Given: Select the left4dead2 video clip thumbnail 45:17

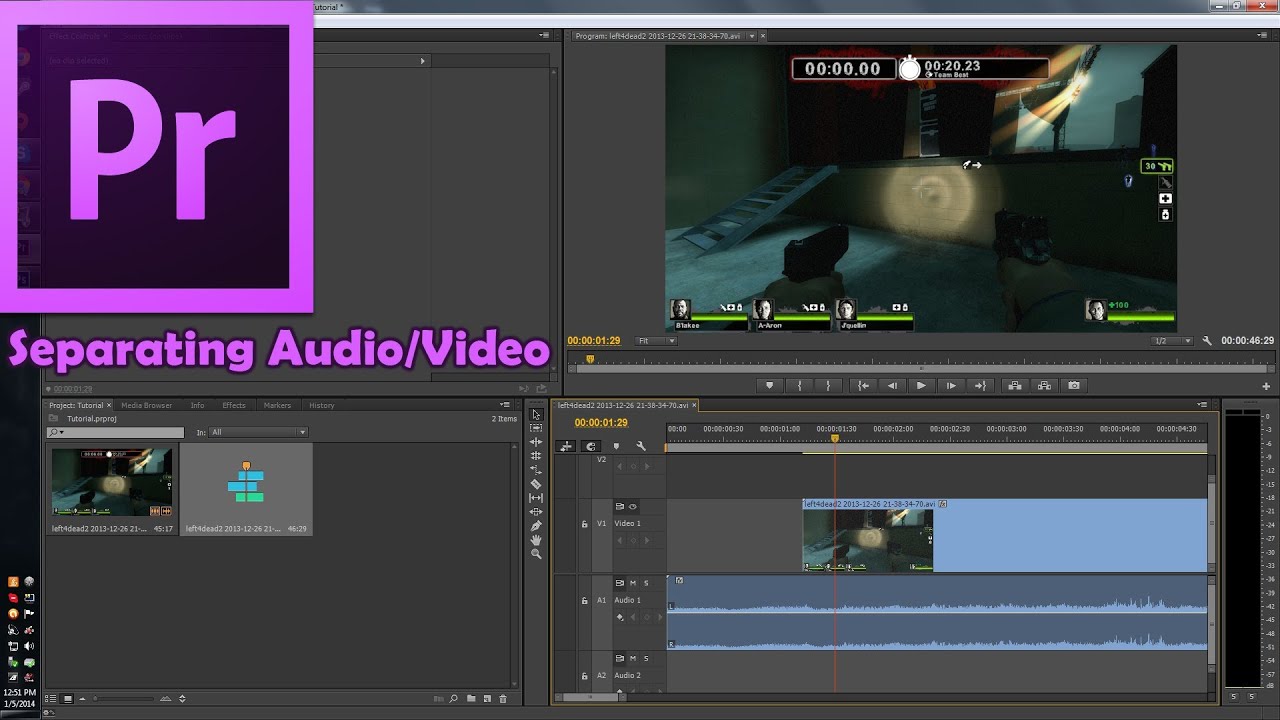Looking at the screenshot, I should (x=112, y=482).
